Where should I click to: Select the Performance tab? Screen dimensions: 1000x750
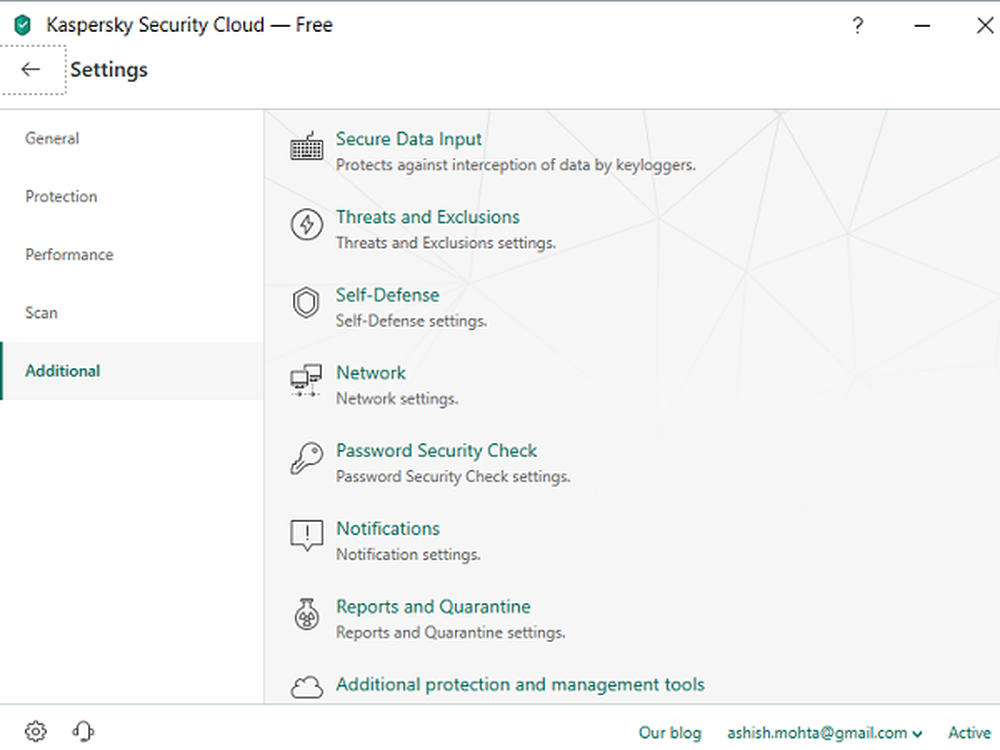pos(68,254)
